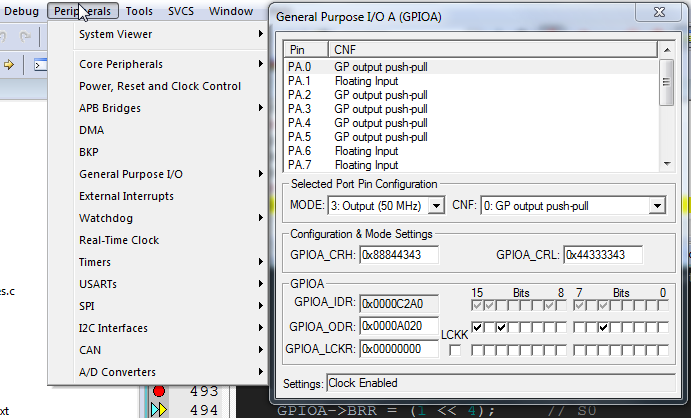This screenshot has width=691, height=418.
Task: Select Power, Reset and Clock Control
Action: (160, 86)
